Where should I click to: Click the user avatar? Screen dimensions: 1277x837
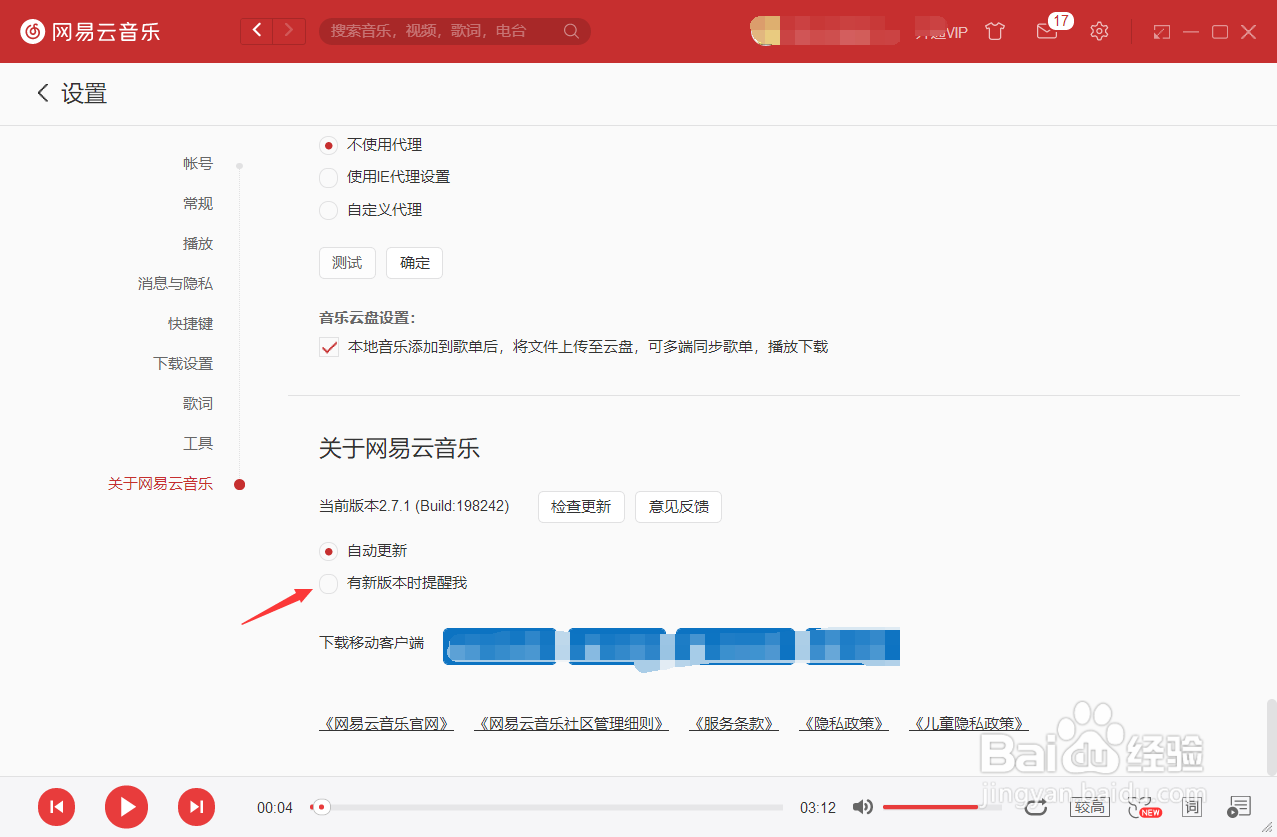pyautogui.click(x=764, y=31)
